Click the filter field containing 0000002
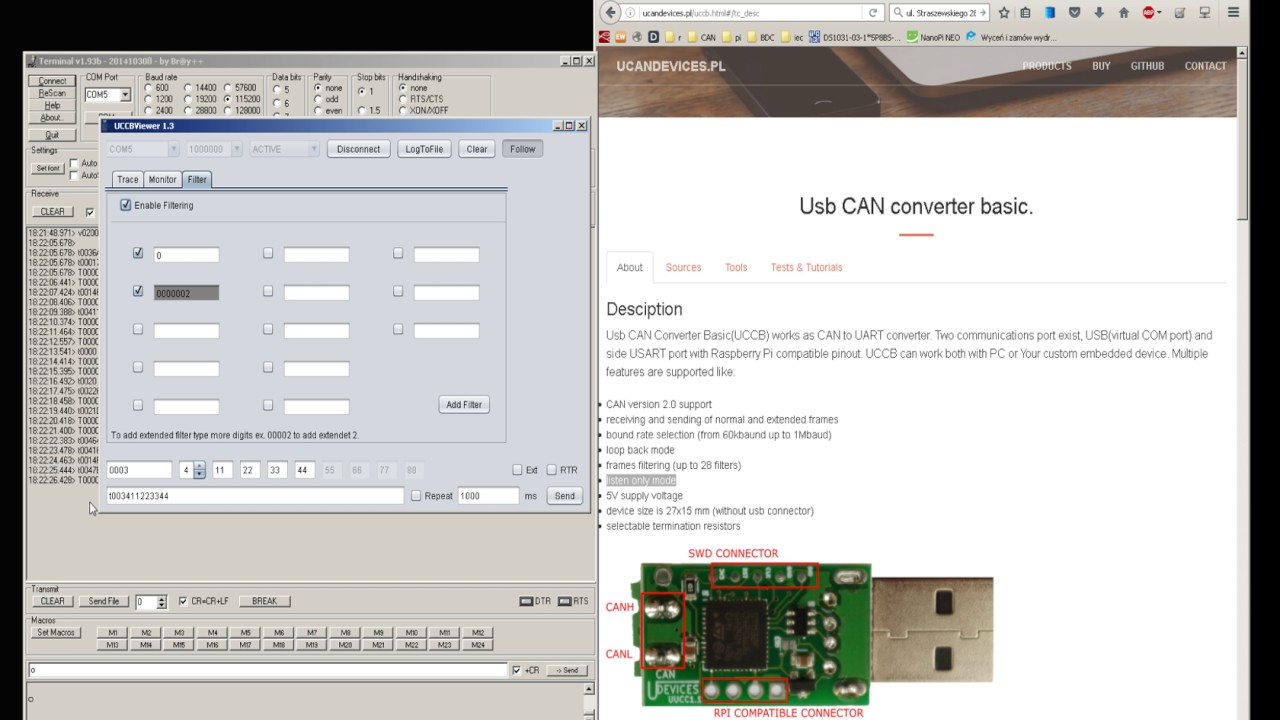This screenshot has width=1280, height=720. 186,293
